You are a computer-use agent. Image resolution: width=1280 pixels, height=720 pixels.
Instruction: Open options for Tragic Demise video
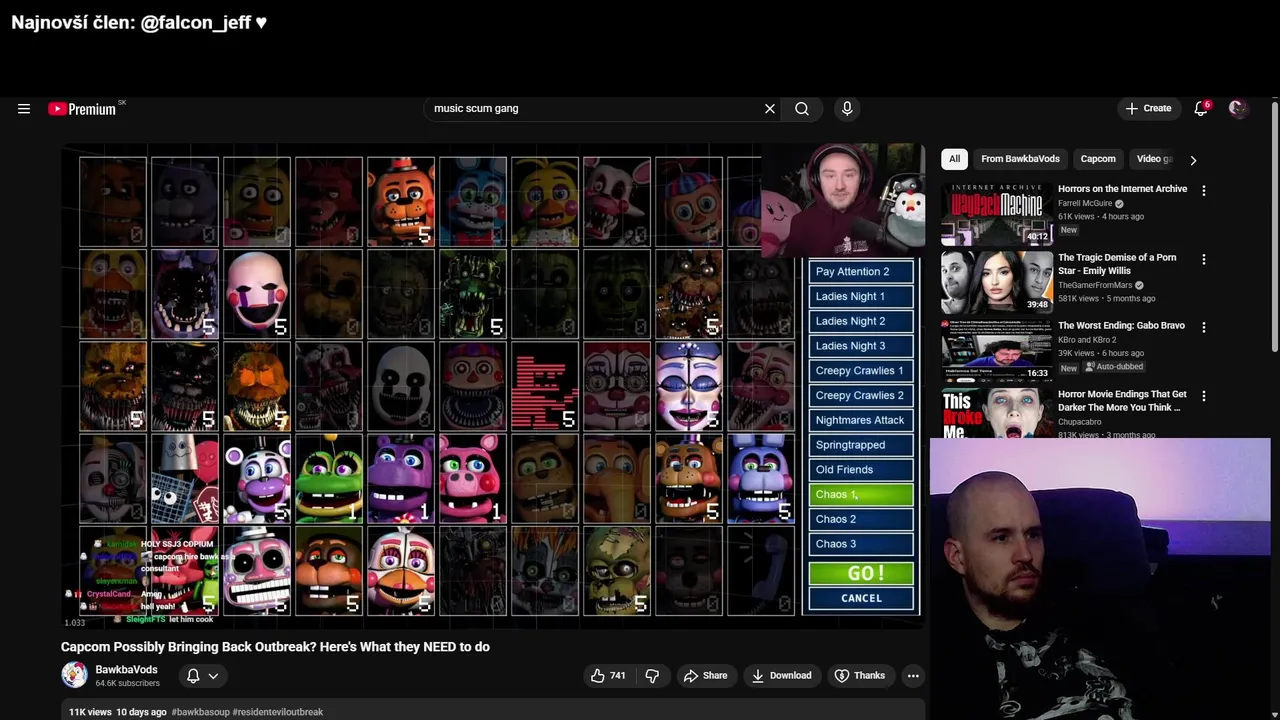click(x=1204, y=259)
